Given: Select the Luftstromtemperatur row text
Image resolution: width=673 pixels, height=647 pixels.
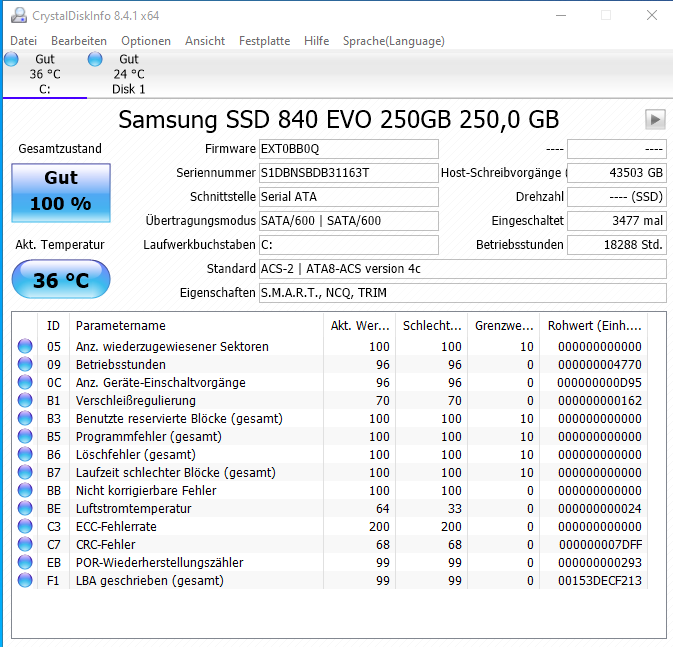Looking at the screenshot, I should pyautogui.click(x=133, y=509).
